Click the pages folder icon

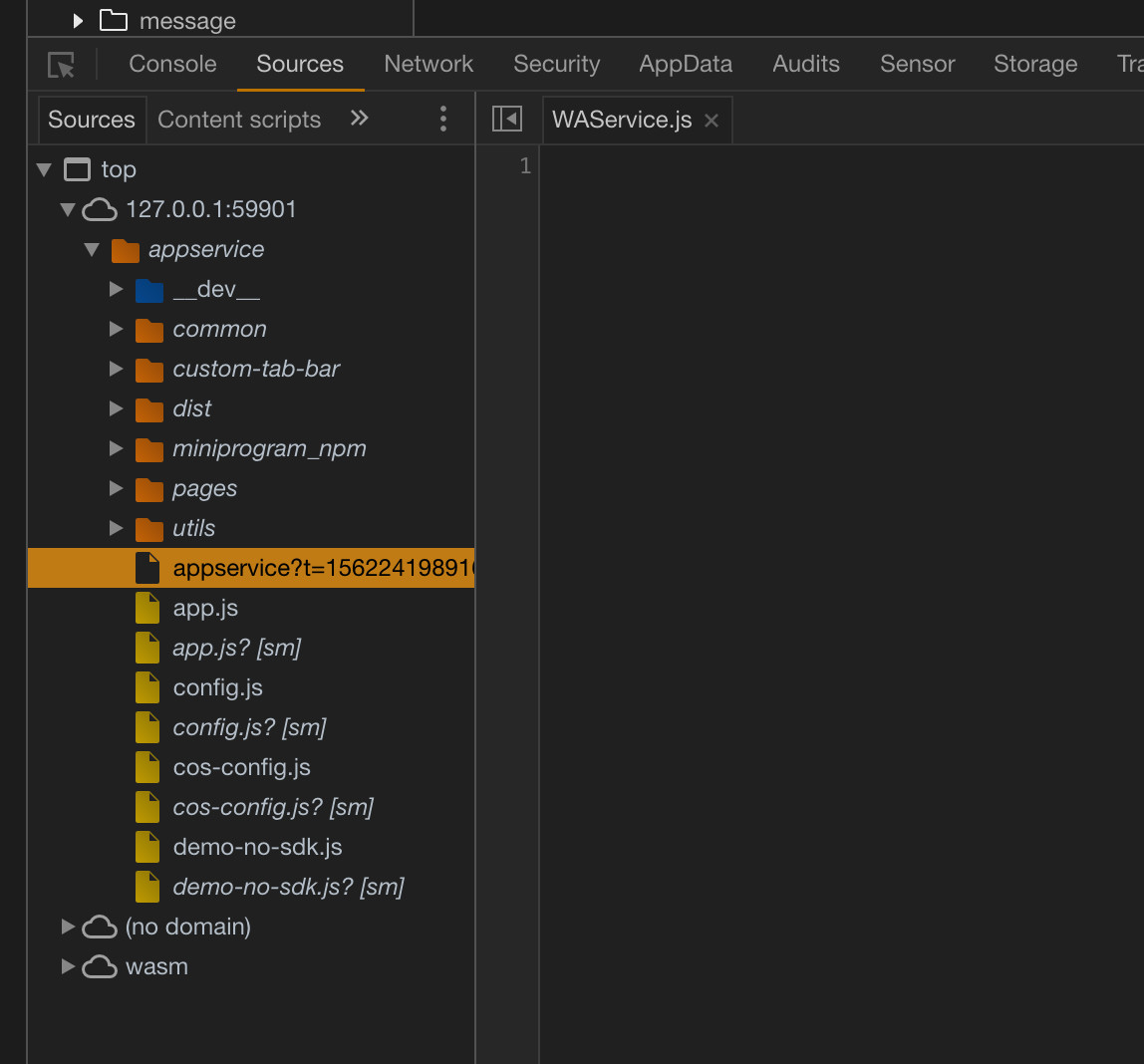pos(148,489)
